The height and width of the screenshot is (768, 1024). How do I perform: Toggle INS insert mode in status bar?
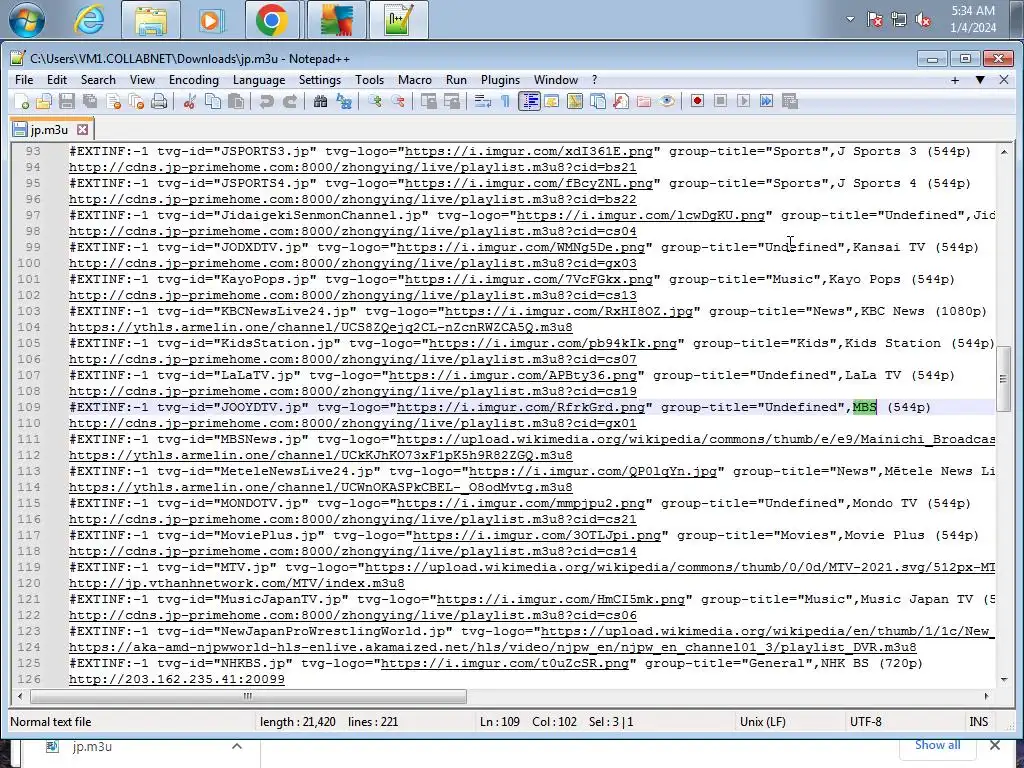(978, 722)
